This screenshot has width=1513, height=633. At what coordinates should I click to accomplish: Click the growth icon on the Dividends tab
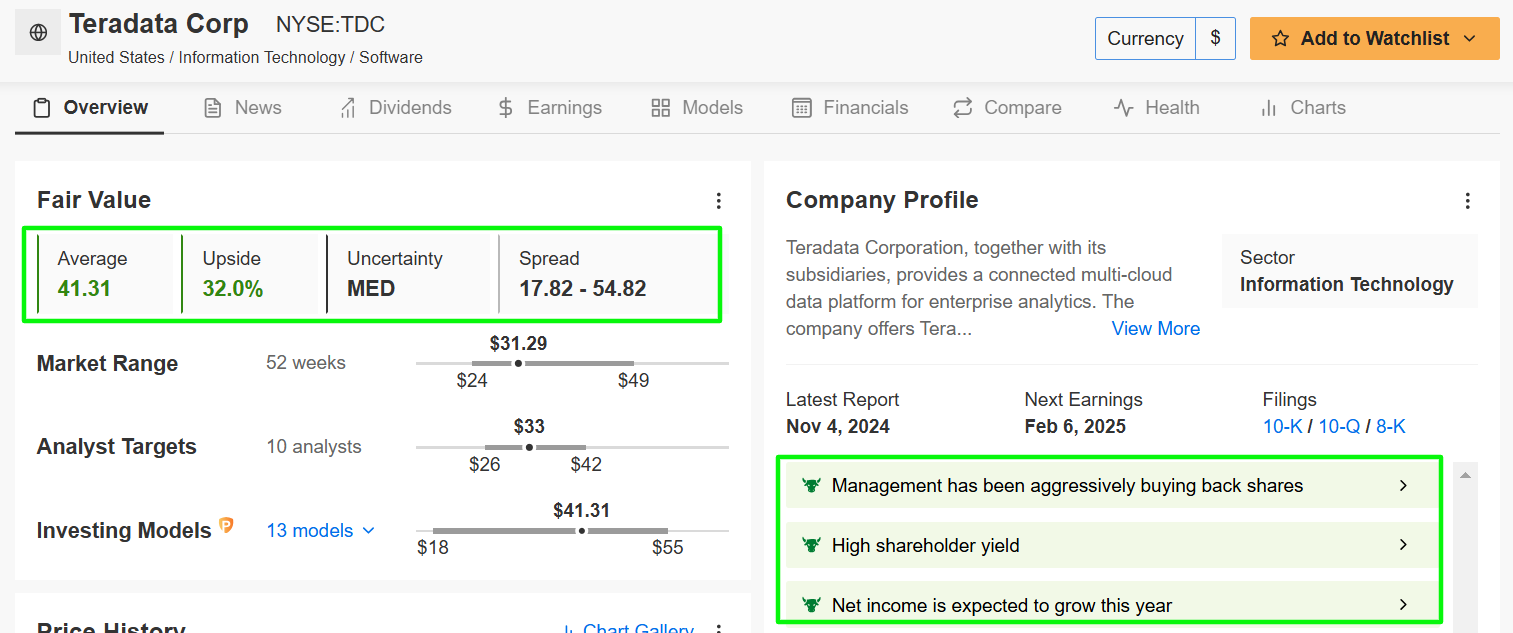(x=348, y=108)
